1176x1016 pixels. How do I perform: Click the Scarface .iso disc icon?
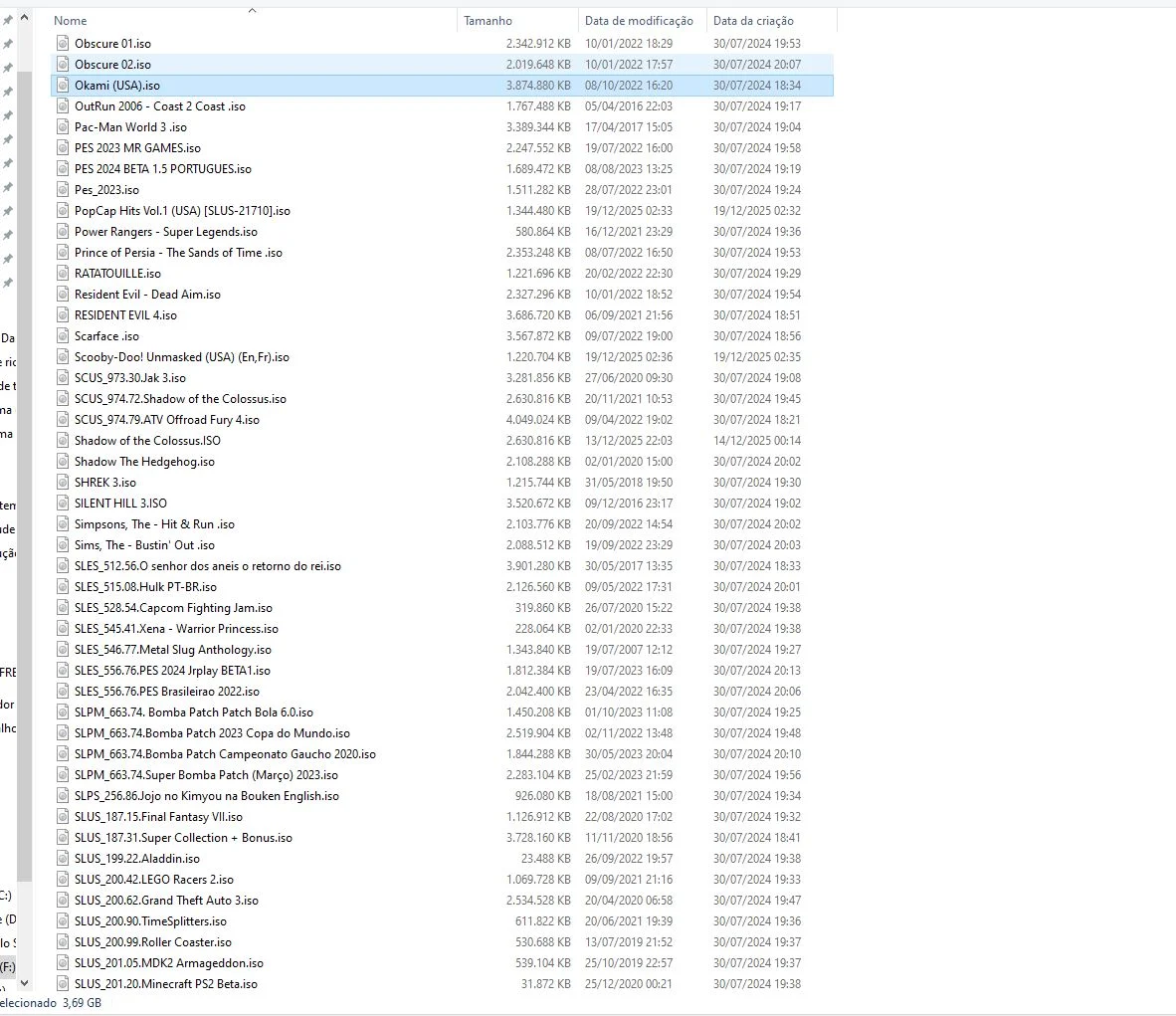coord(63,336)
